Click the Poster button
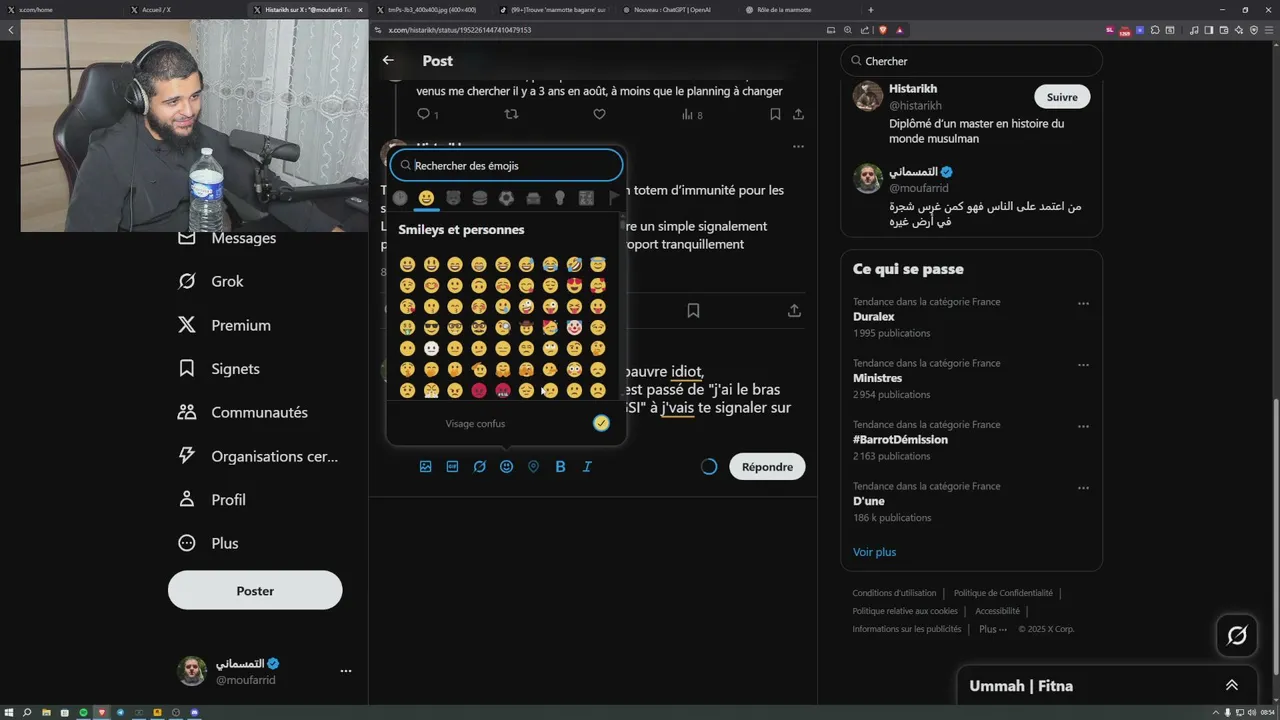This screenshot has height=720, width=1280. point(255,590)
